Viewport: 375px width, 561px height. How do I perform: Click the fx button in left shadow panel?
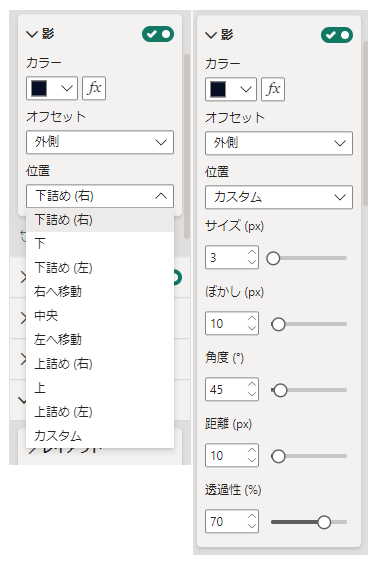94,88
